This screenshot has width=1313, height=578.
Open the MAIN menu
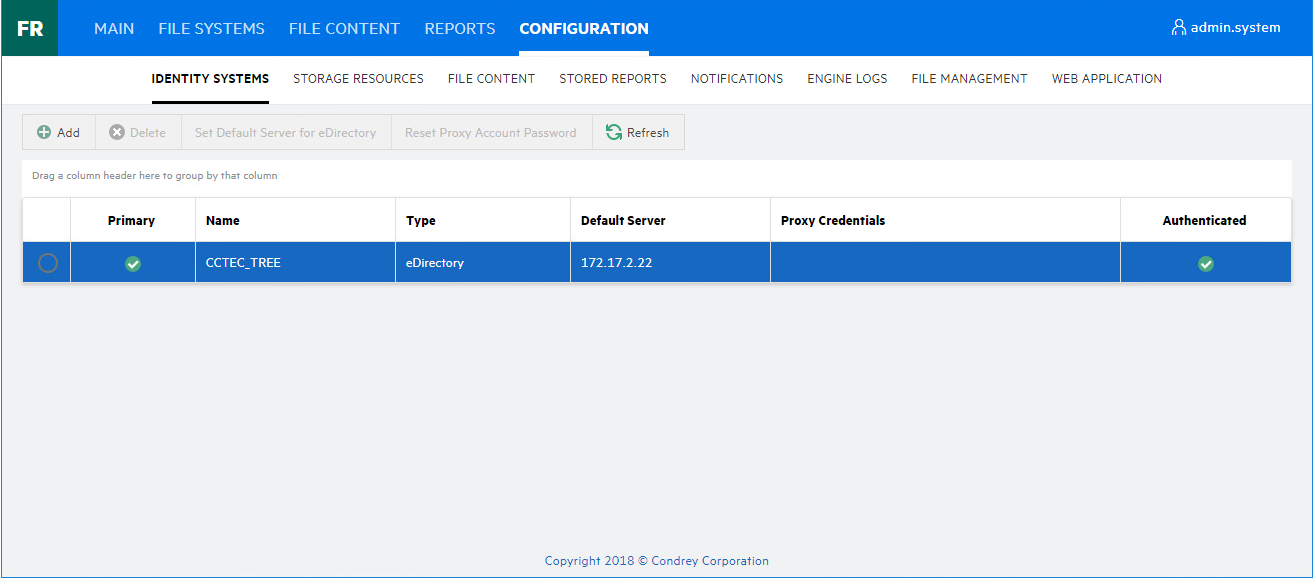[114, 28]
